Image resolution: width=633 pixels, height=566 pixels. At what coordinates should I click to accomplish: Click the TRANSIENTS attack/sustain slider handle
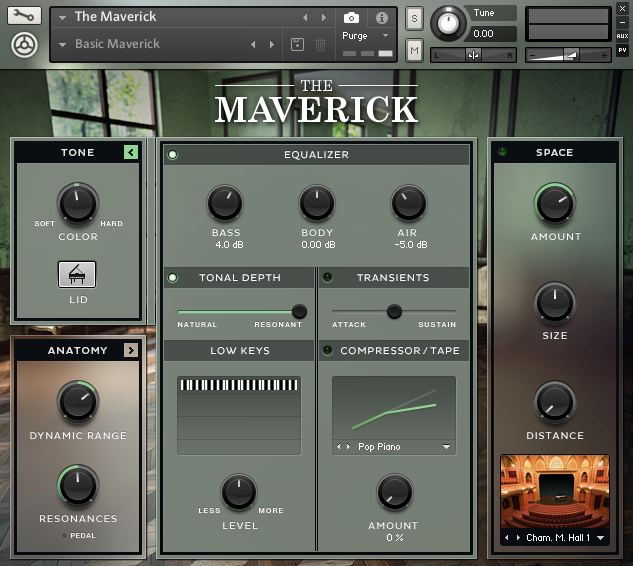coord(394,311)
